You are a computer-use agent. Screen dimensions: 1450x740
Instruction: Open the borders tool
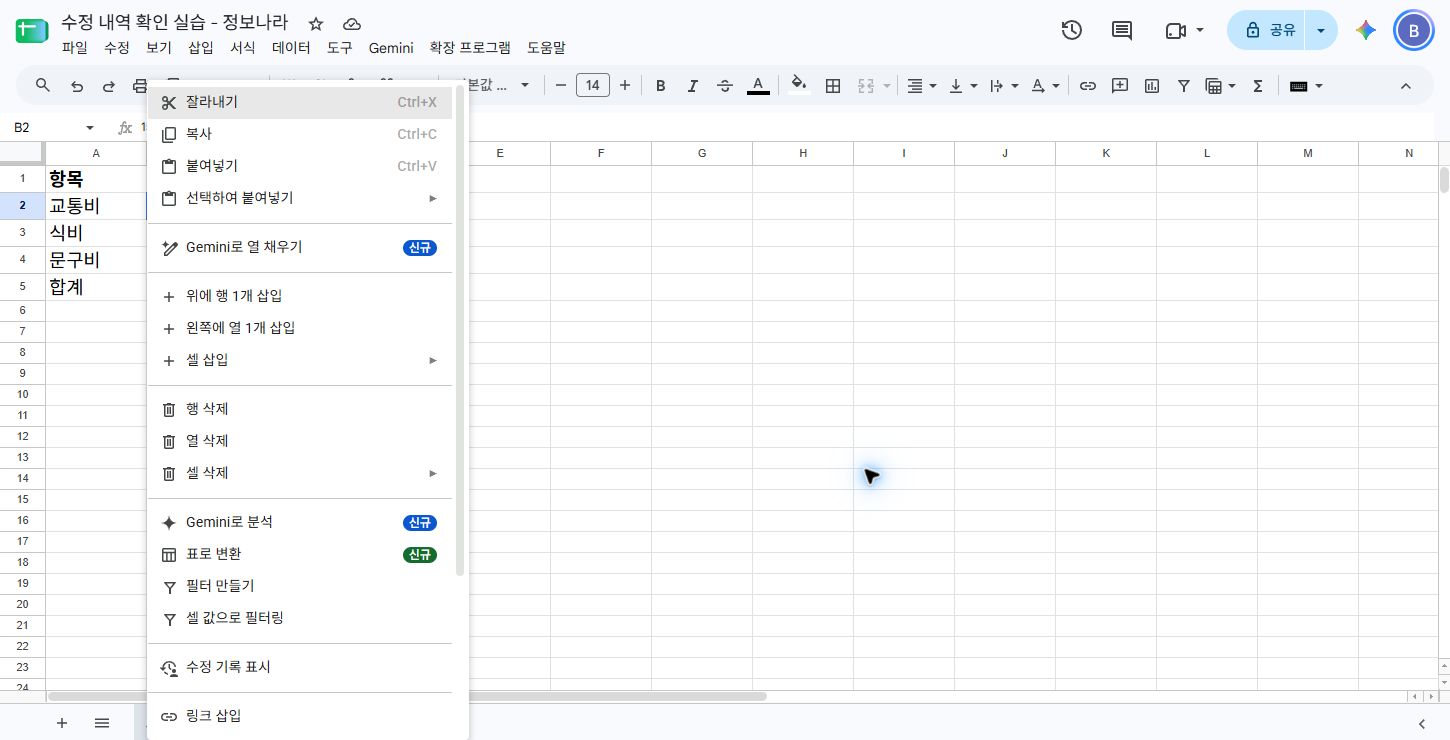point(832,86)
